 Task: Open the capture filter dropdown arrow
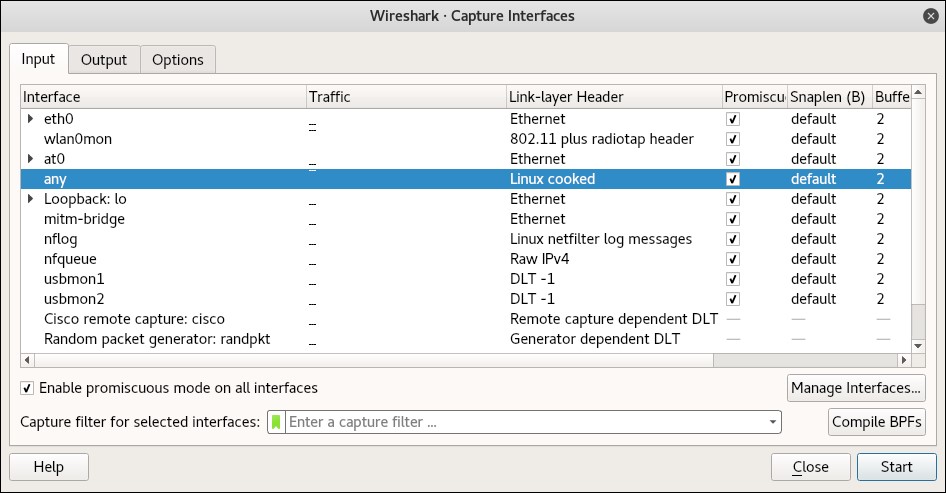click(x=772, y=422)
